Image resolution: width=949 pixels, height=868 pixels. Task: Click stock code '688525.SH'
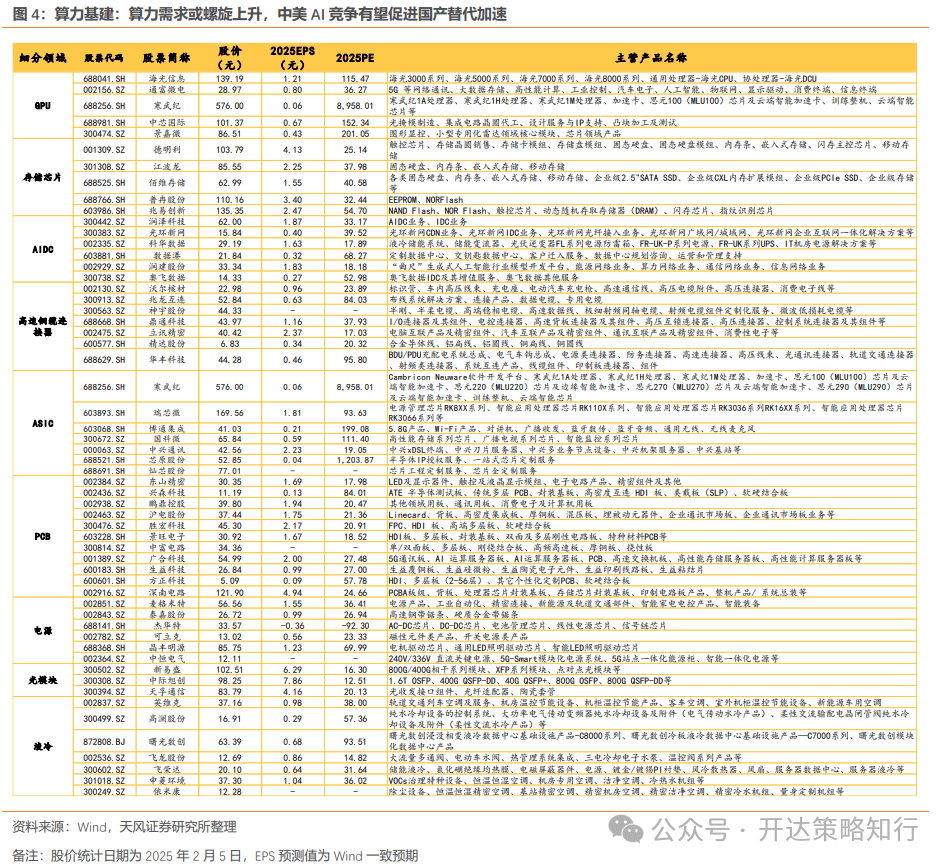tap(104, 183)
